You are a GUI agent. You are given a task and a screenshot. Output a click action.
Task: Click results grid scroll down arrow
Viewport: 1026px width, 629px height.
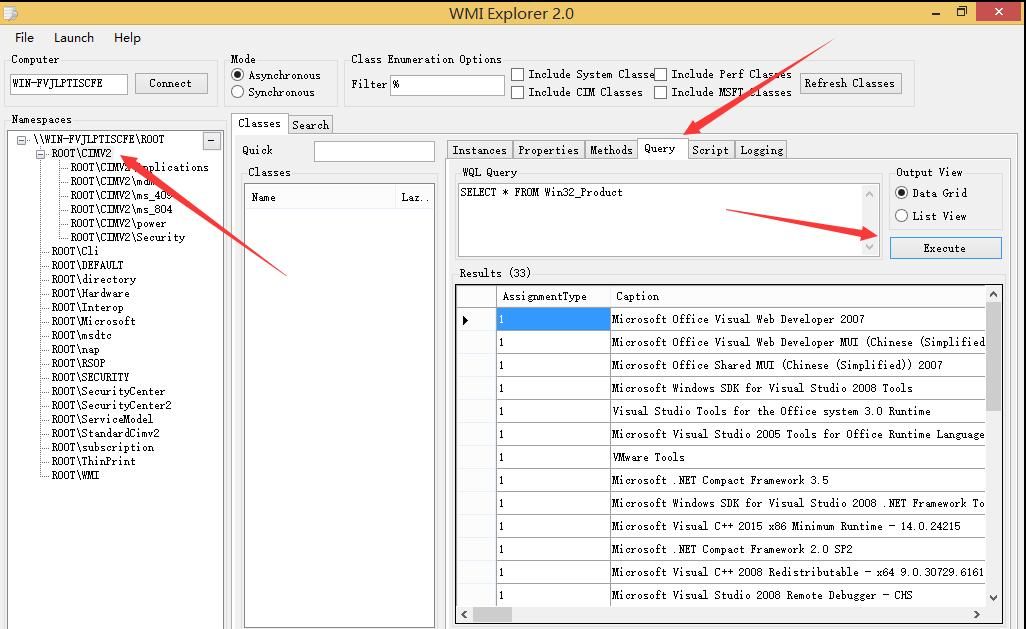(993, 598)
